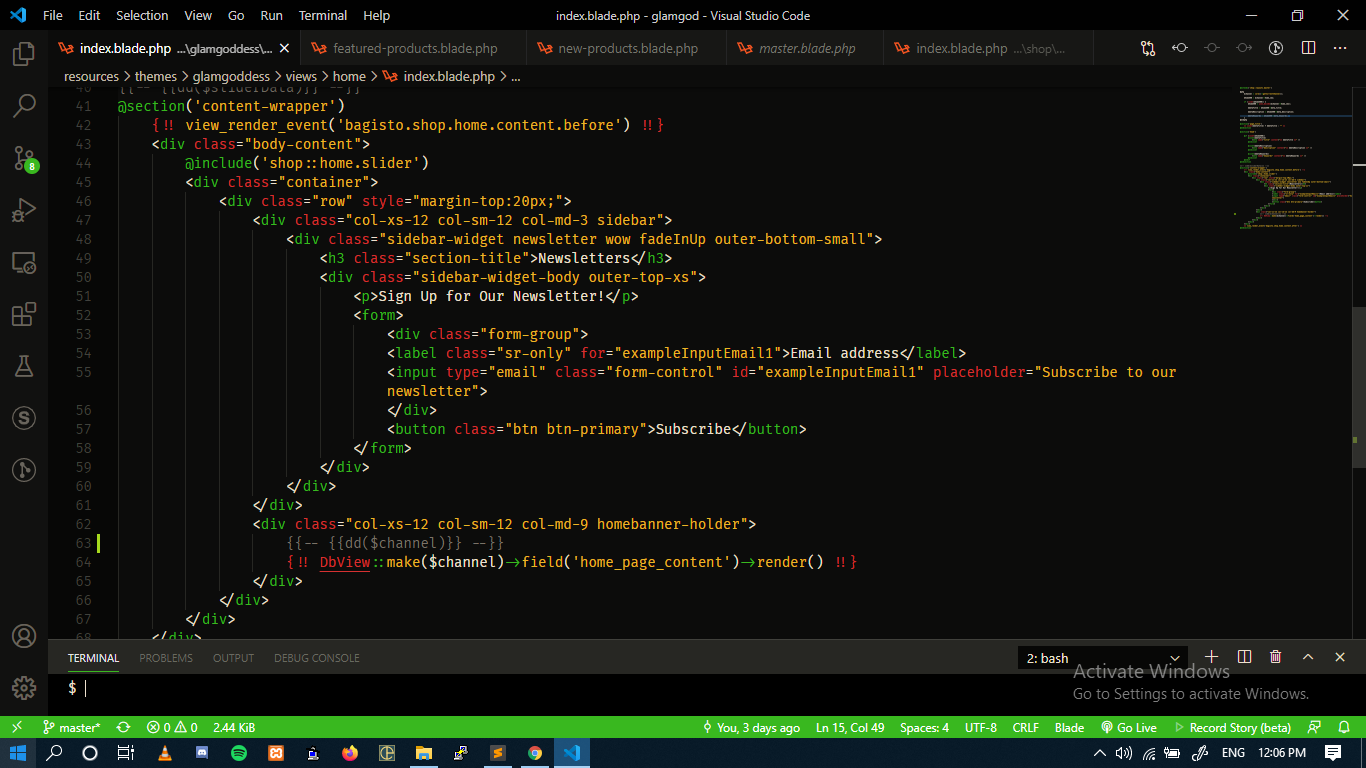Open editor More Actions ellipsis

point(1340,48)
